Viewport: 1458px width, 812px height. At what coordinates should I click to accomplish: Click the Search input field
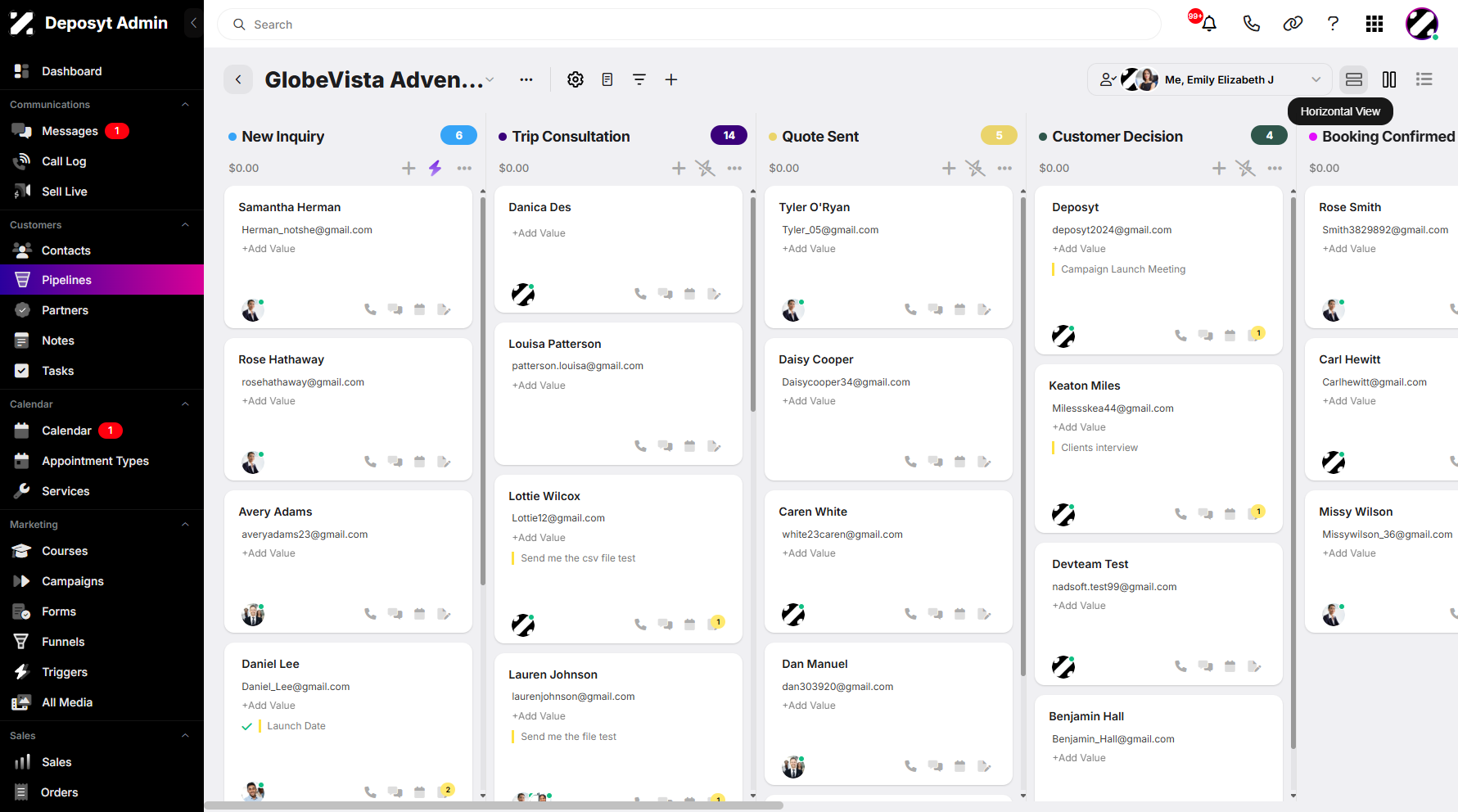coord(689,25)
